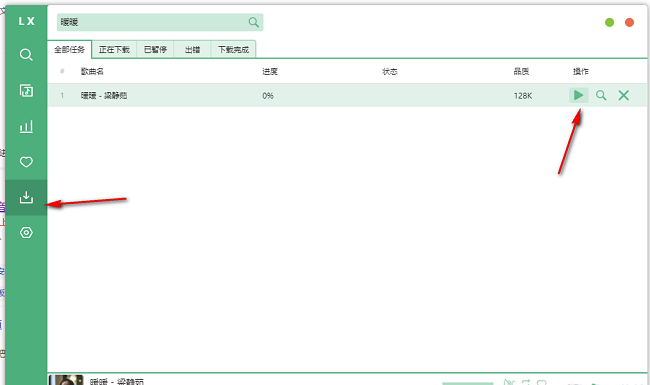
Task: Click the playing song title in the player bar
Action: [x=117, y=381]
